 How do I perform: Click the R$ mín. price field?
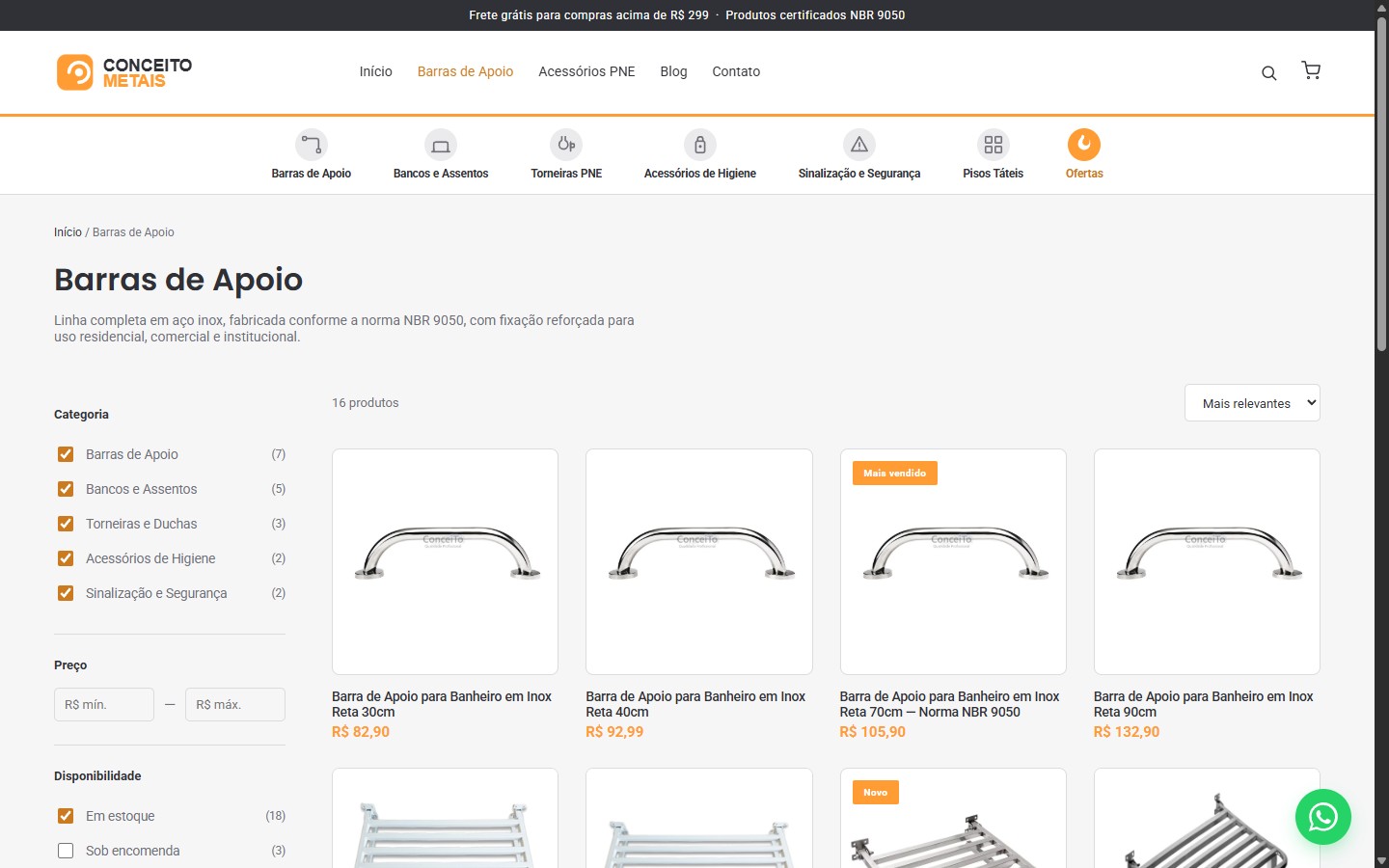click(104, 704)
